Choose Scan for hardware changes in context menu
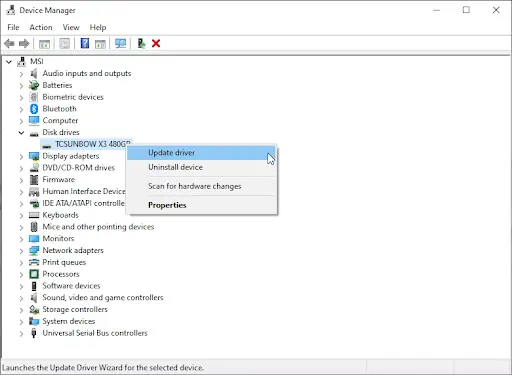 (201, 186)
